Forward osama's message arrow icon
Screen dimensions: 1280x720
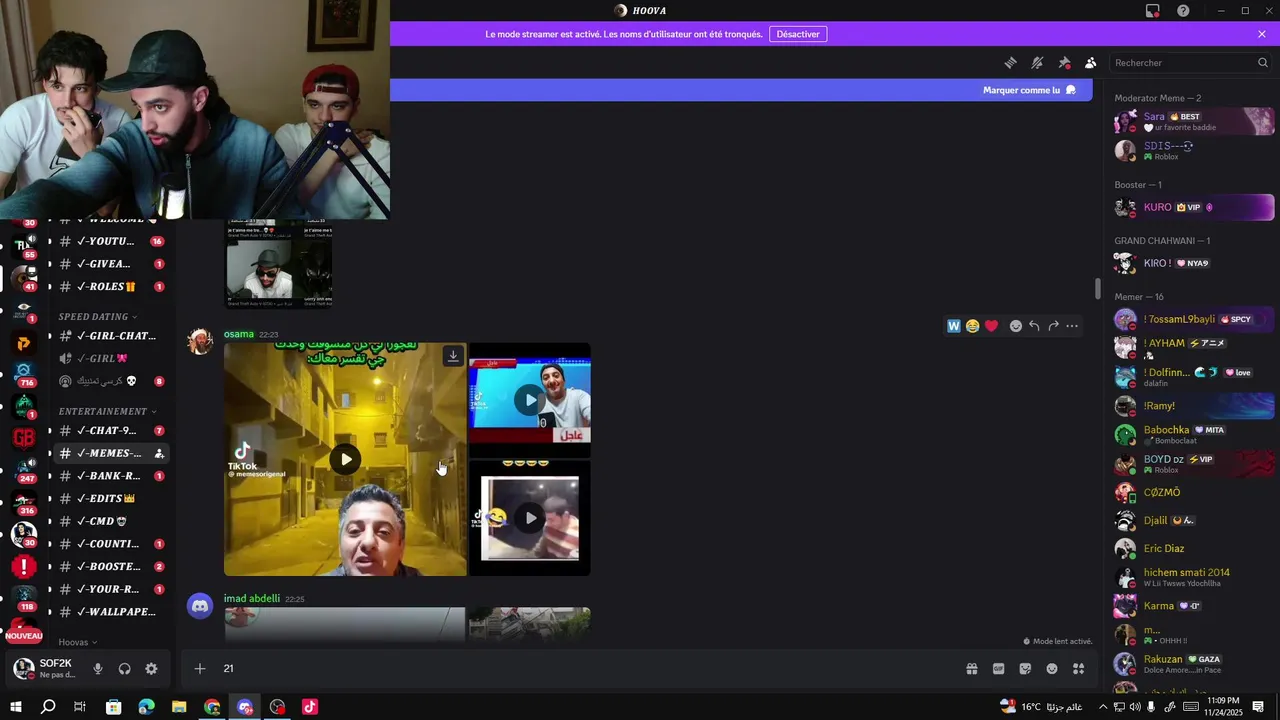coord(1053,326)
